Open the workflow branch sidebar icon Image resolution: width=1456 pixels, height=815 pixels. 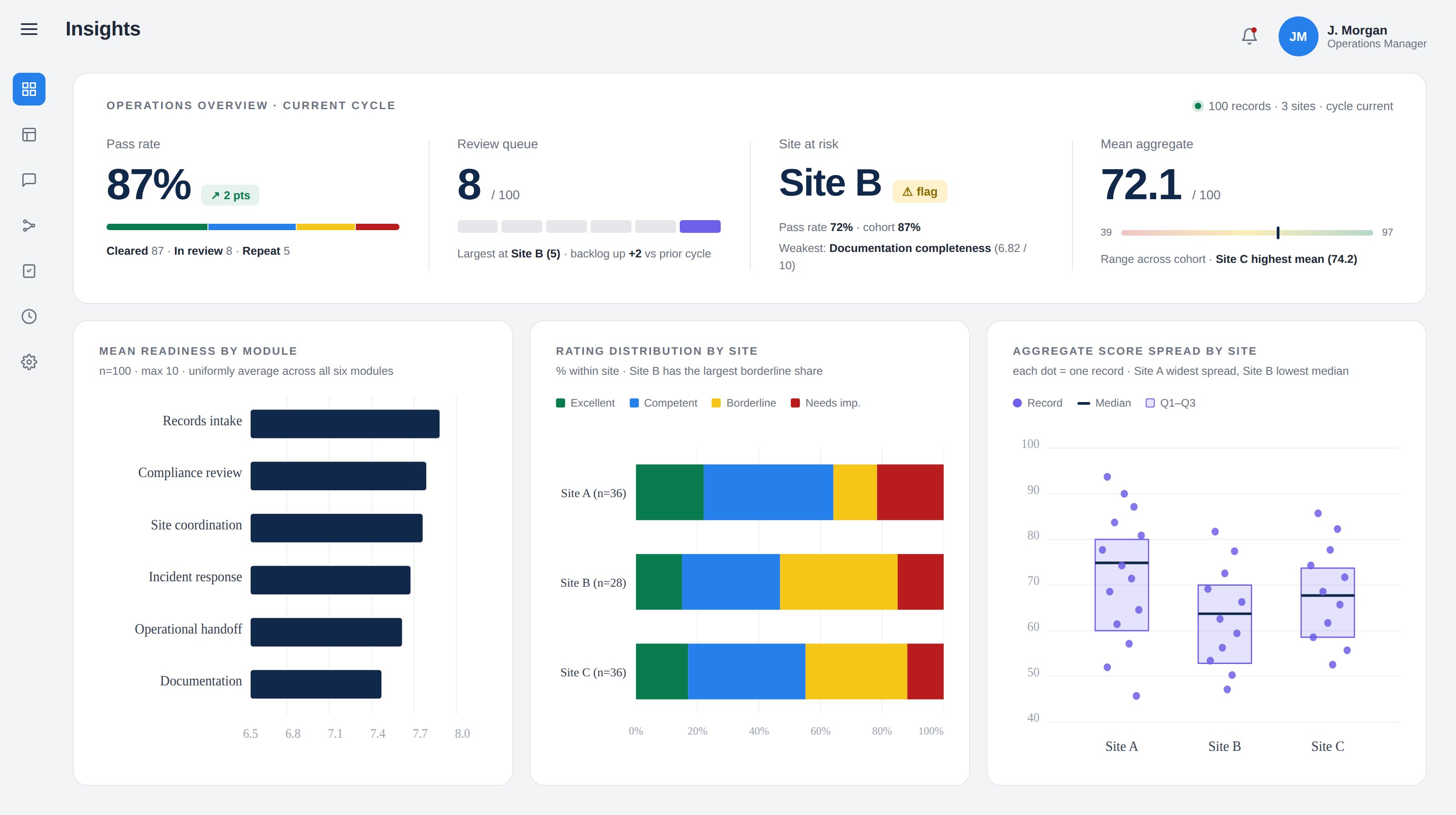(29, 226)
